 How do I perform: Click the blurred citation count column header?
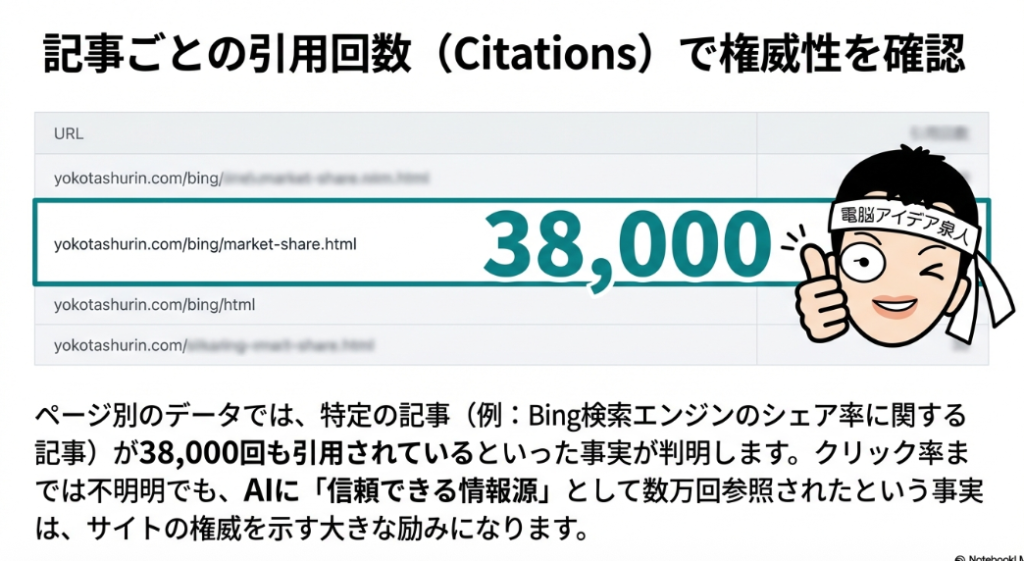coord(943,133)
